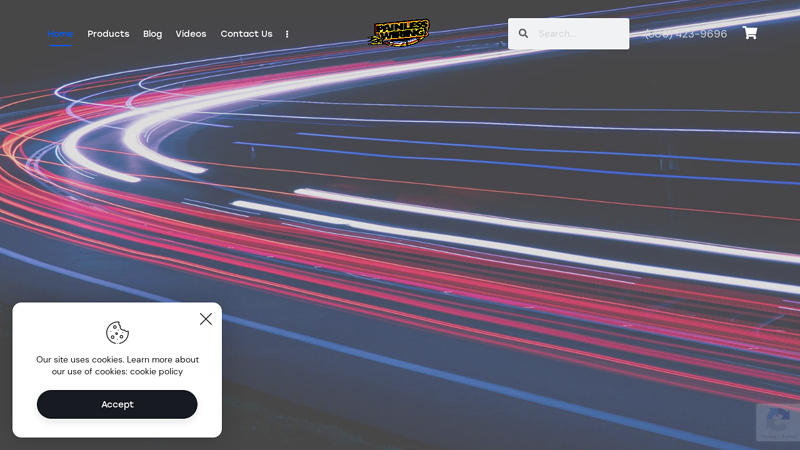800x450 pixels.
Task: Open the cookie policy link
Action: coord(156,372)
